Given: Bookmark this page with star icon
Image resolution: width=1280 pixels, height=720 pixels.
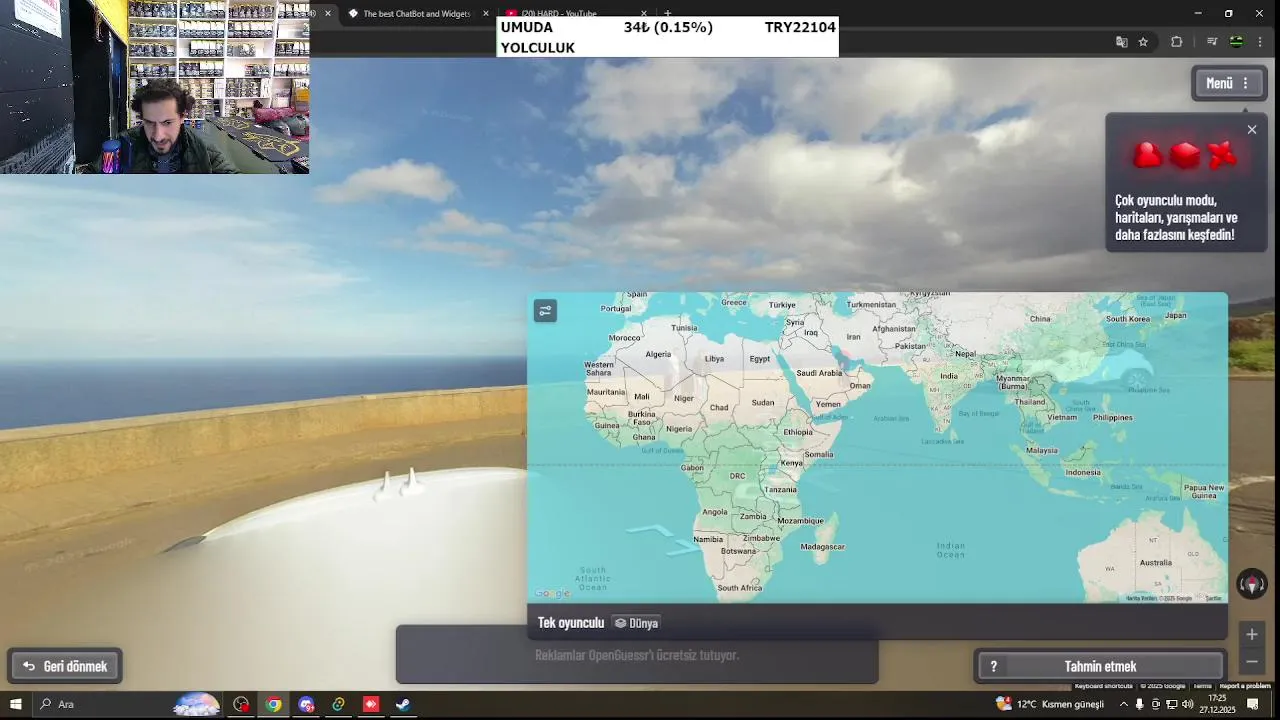Looking at the screenshot, I should 1143,42.
